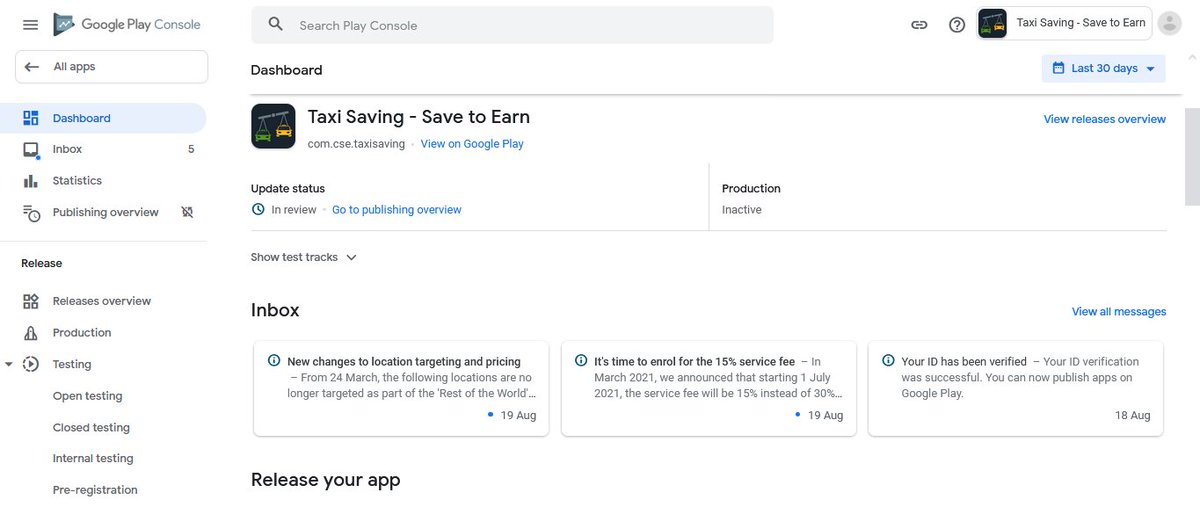Open the user account avatar
The height and width of the screenshot is (507, 1200).
click(1169, 24)
